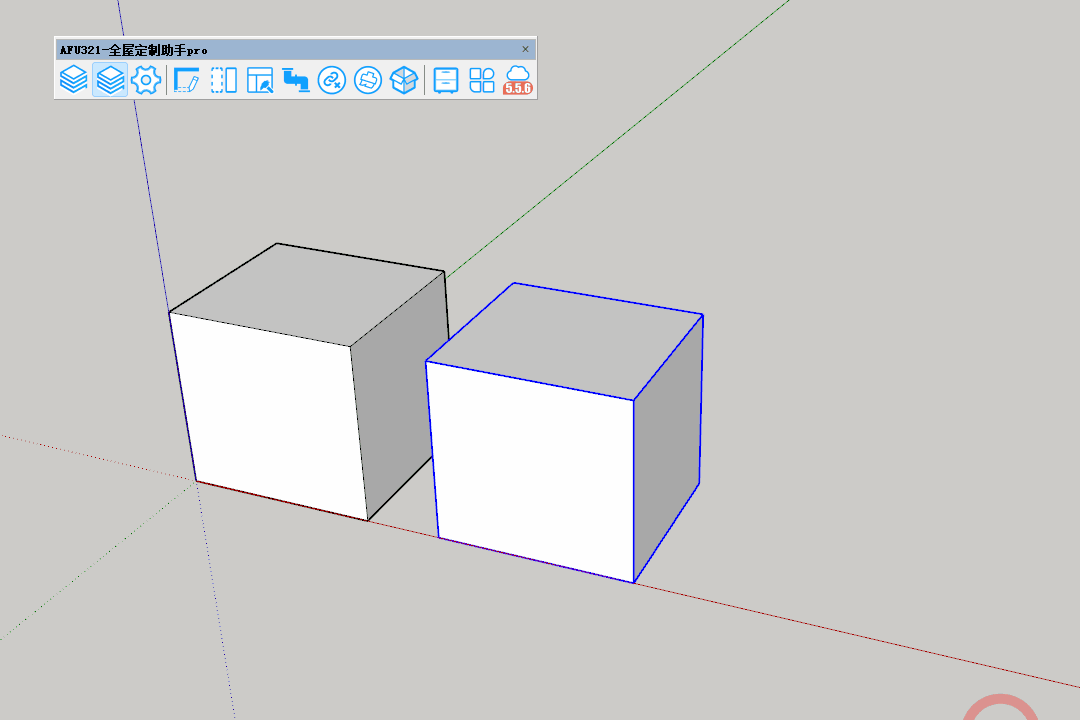Click the four-square grid icon
This screenshot has height=720, width=1080.
482,80
